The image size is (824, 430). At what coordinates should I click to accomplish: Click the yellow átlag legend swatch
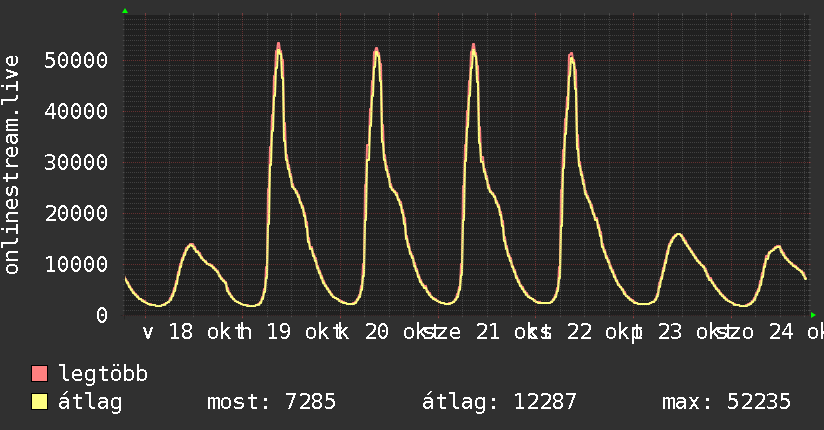(x=39, y=402)
